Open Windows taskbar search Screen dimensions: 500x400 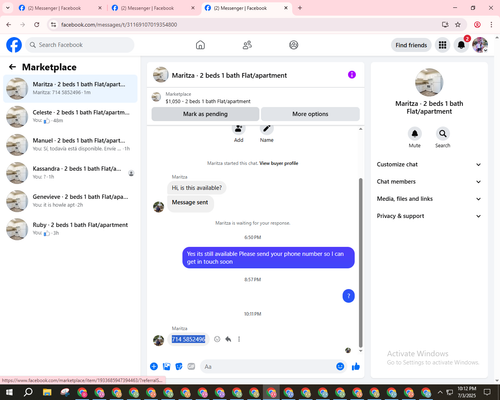pos(28,392)
